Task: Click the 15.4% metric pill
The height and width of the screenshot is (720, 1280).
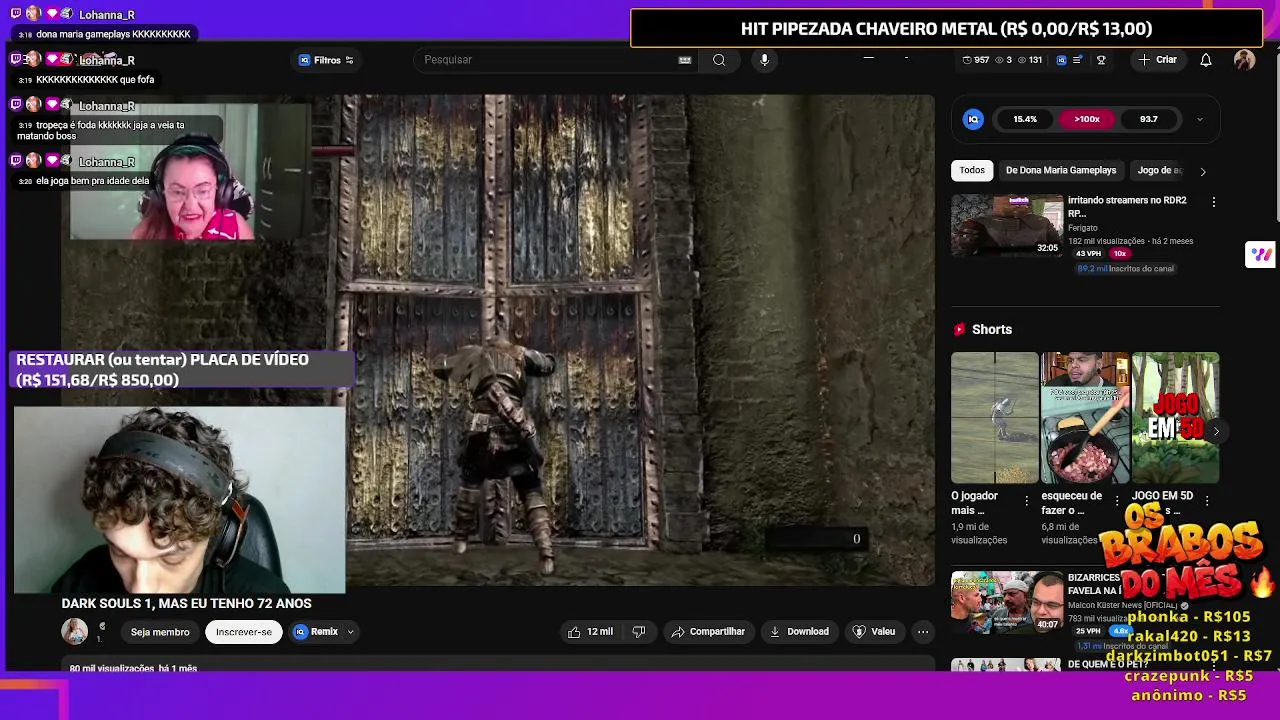Action: point(1025,119)
